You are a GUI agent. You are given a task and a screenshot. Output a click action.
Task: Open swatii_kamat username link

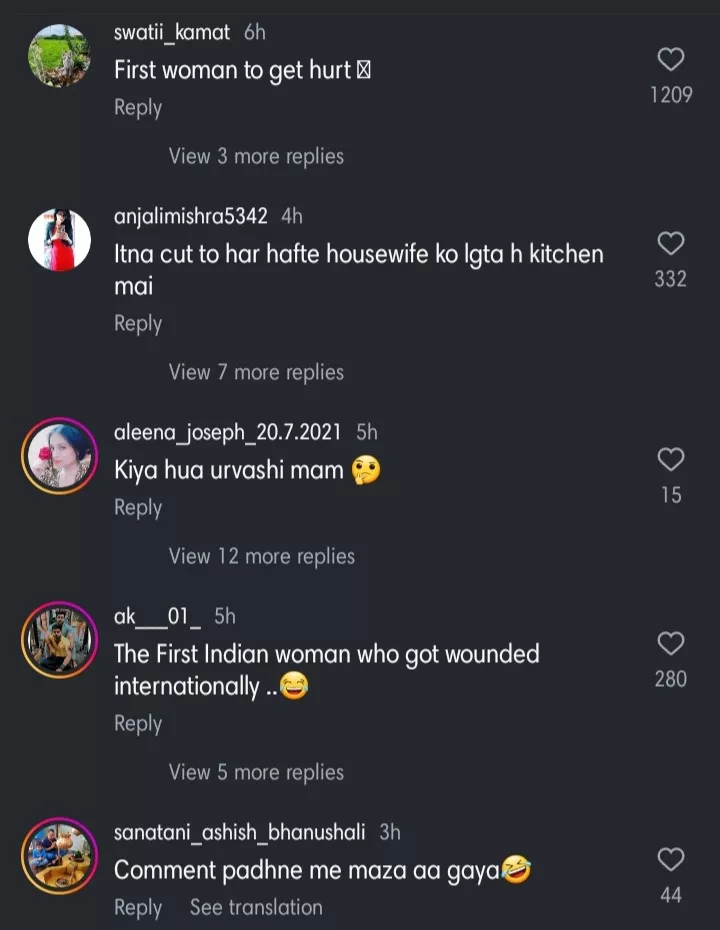click(172, 32)
